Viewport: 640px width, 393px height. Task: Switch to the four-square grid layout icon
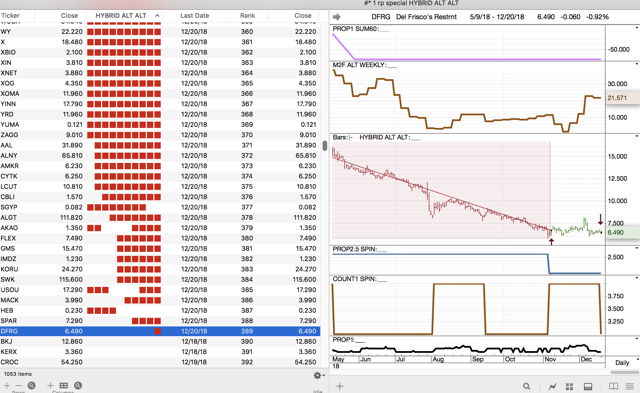(x=569, y=386)
